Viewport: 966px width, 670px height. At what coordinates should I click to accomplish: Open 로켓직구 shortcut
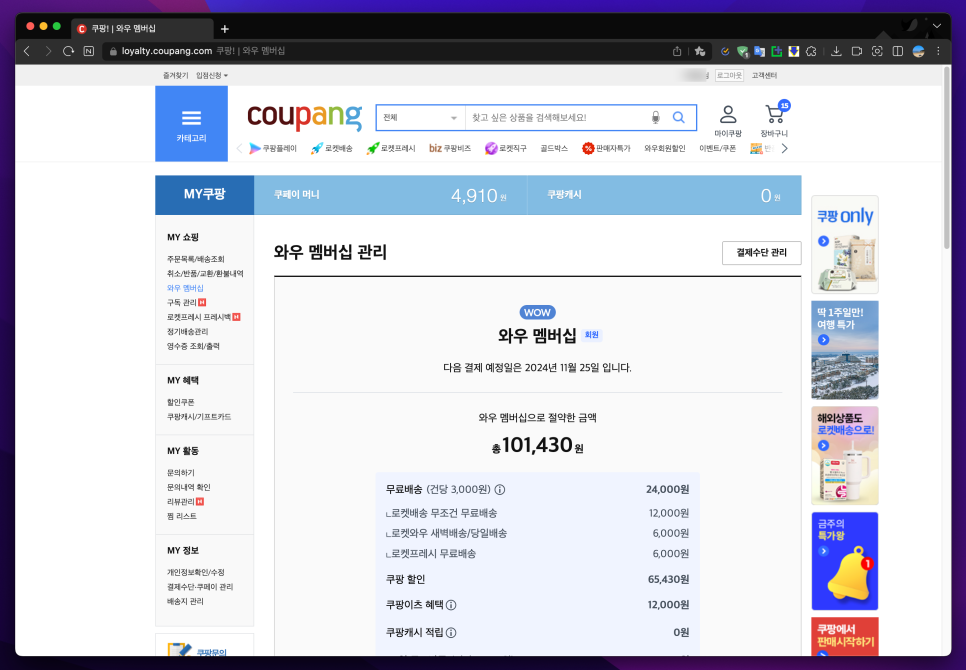coord(506,148)
